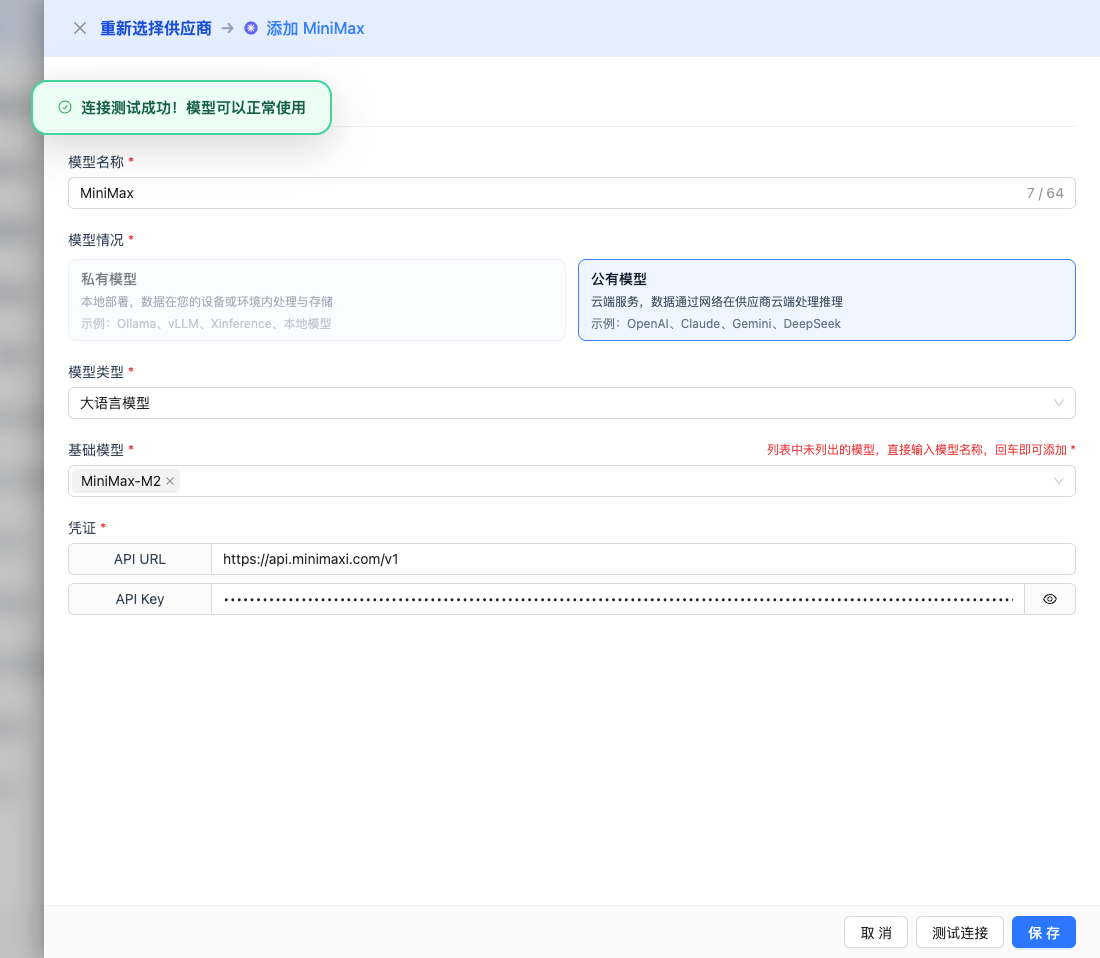This screenshot has width=1100, height=958.
Task: Close the add-model drawer with the X icon
Action: pyautogui.click(x=80, y=28)
